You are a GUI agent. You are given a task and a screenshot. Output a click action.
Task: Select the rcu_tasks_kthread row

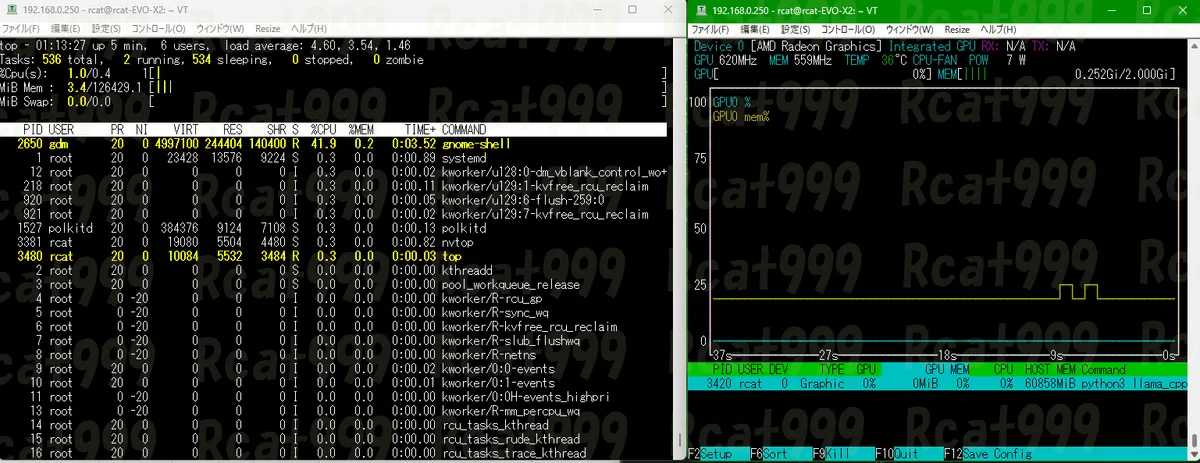pyautogui.click(x=333, y=424)
